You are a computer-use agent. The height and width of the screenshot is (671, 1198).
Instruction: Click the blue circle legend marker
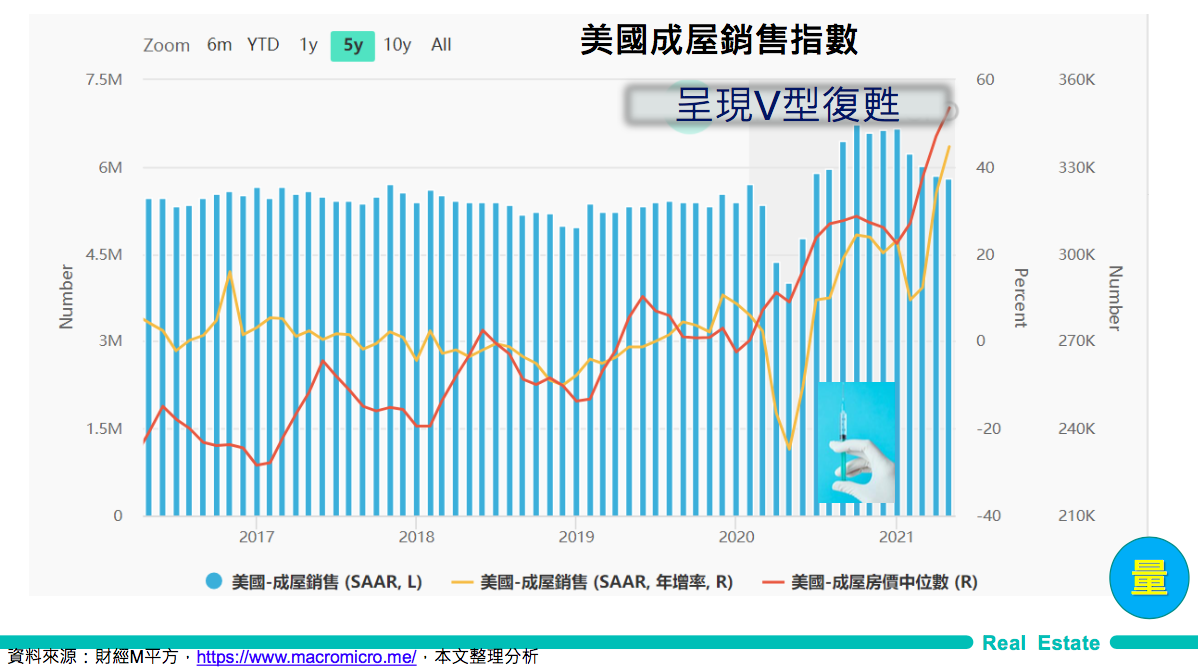click(213, 582)
